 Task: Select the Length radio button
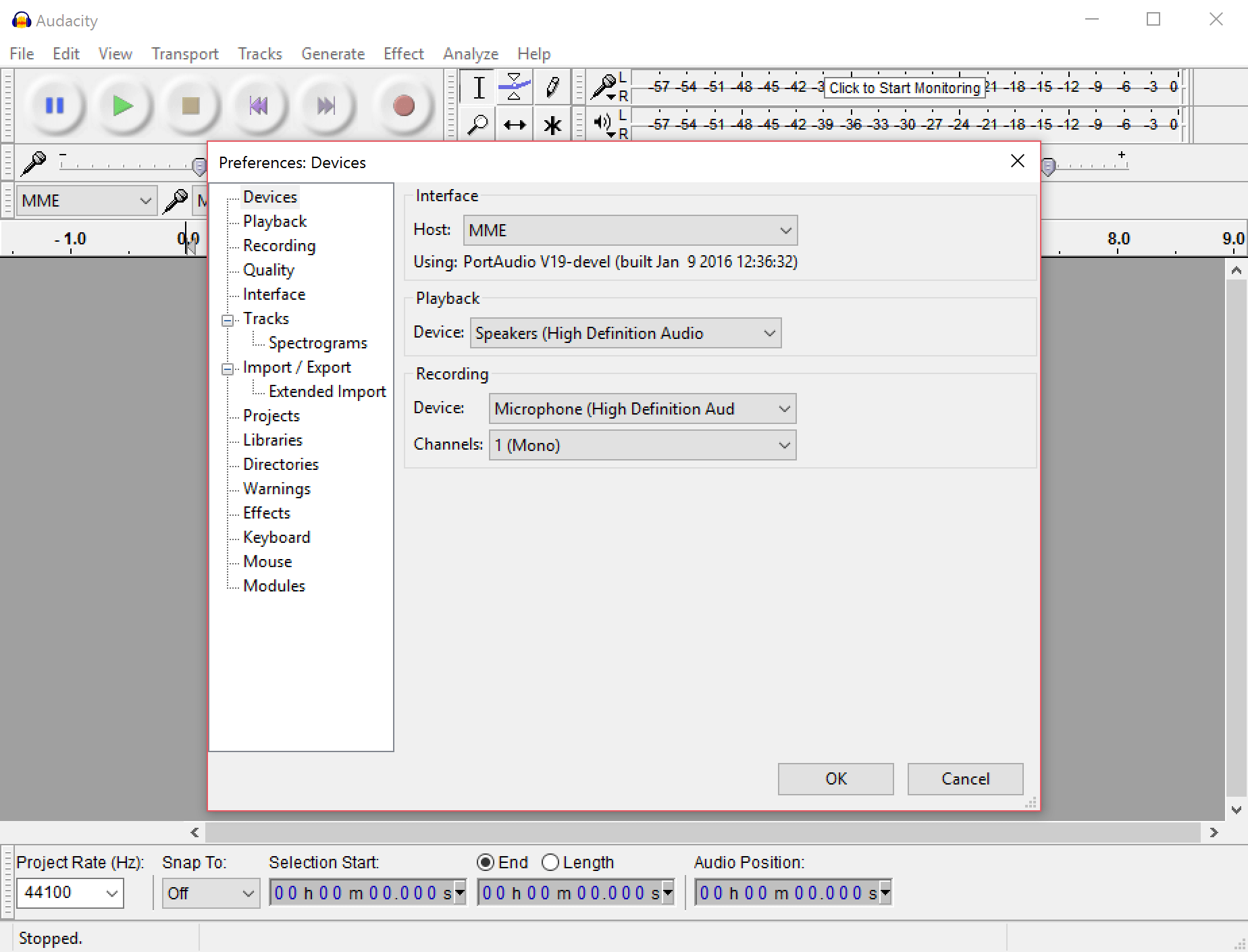point(550,862)
